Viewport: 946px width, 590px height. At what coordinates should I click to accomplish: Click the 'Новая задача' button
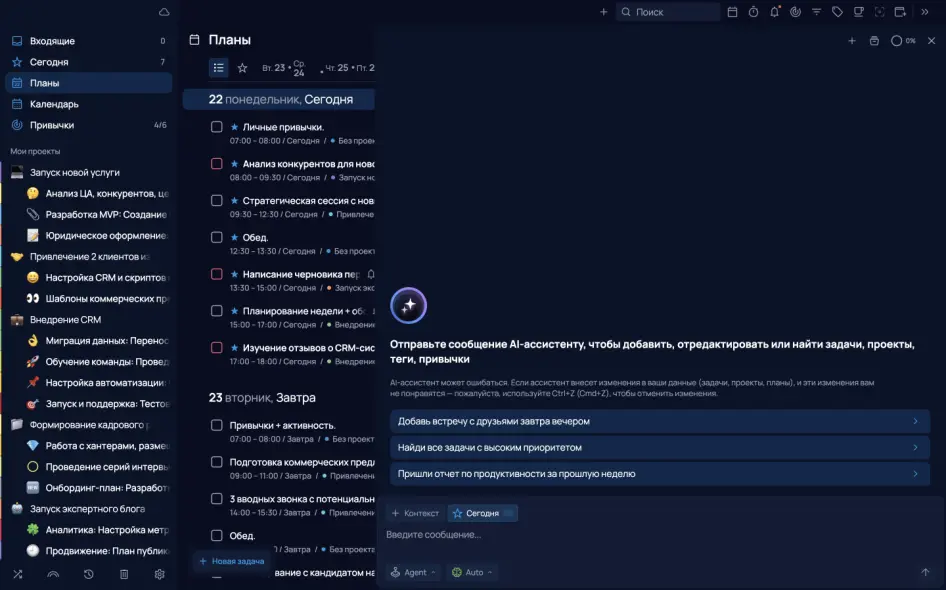coord(232,561)
